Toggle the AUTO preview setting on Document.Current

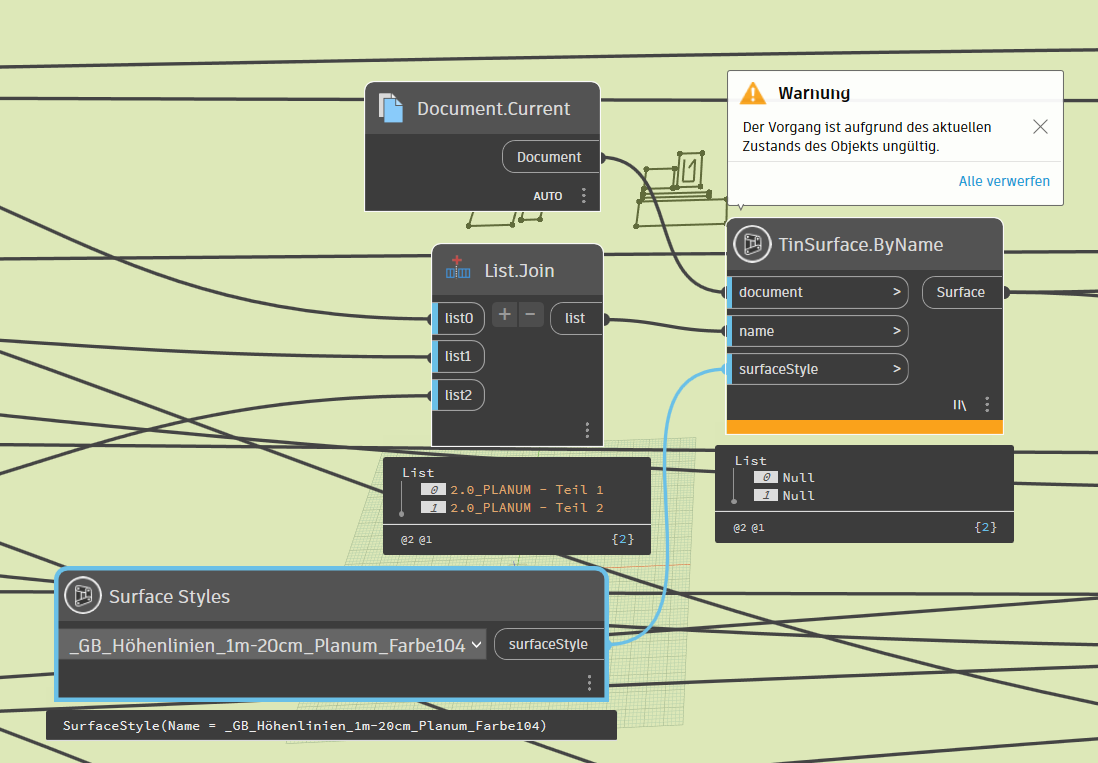coord(548,196)
